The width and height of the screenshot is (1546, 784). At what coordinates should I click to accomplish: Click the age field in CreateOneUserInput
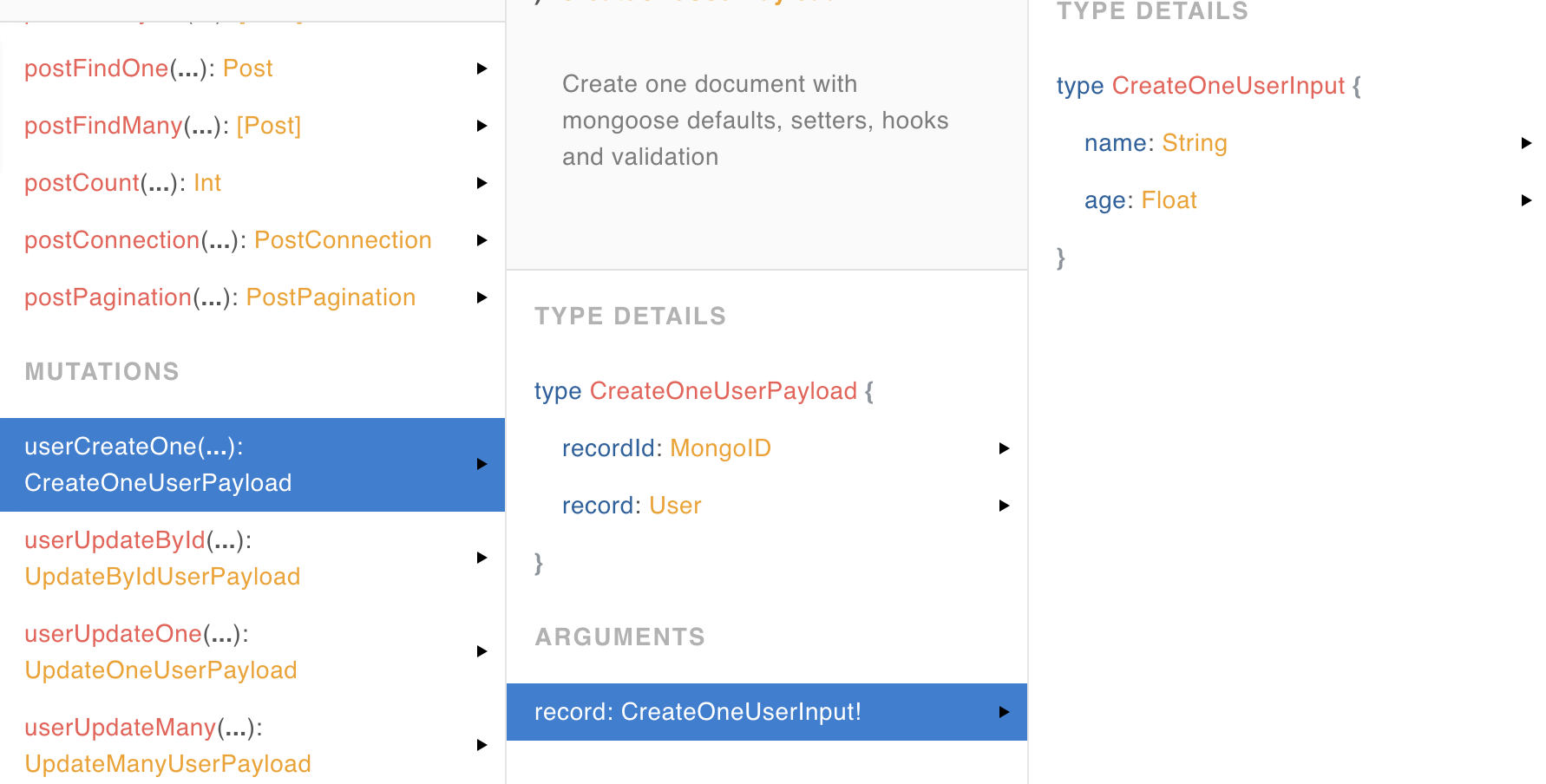click(x=1105, y=200)
